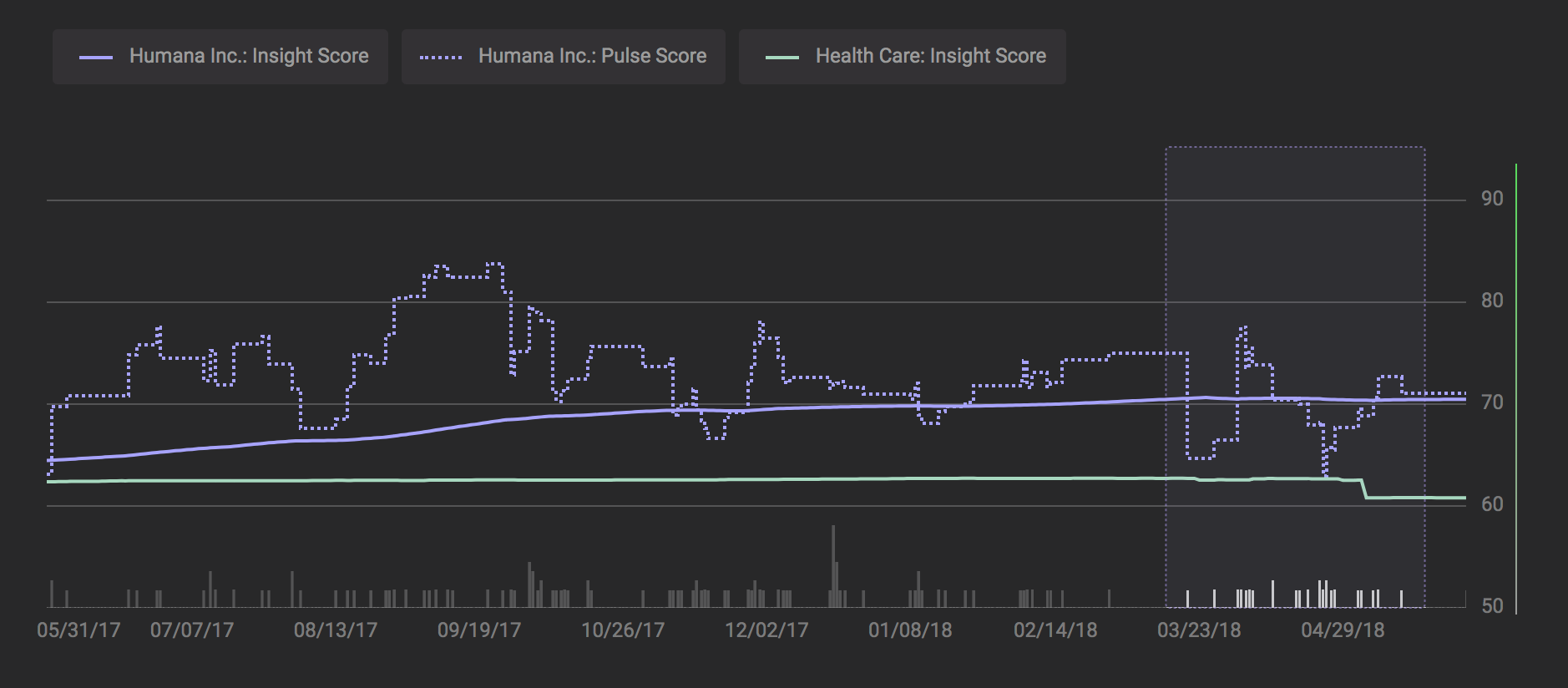Click the 60 y-axis value
The height and width of the screenshot is (688, 1568).
1492,504
